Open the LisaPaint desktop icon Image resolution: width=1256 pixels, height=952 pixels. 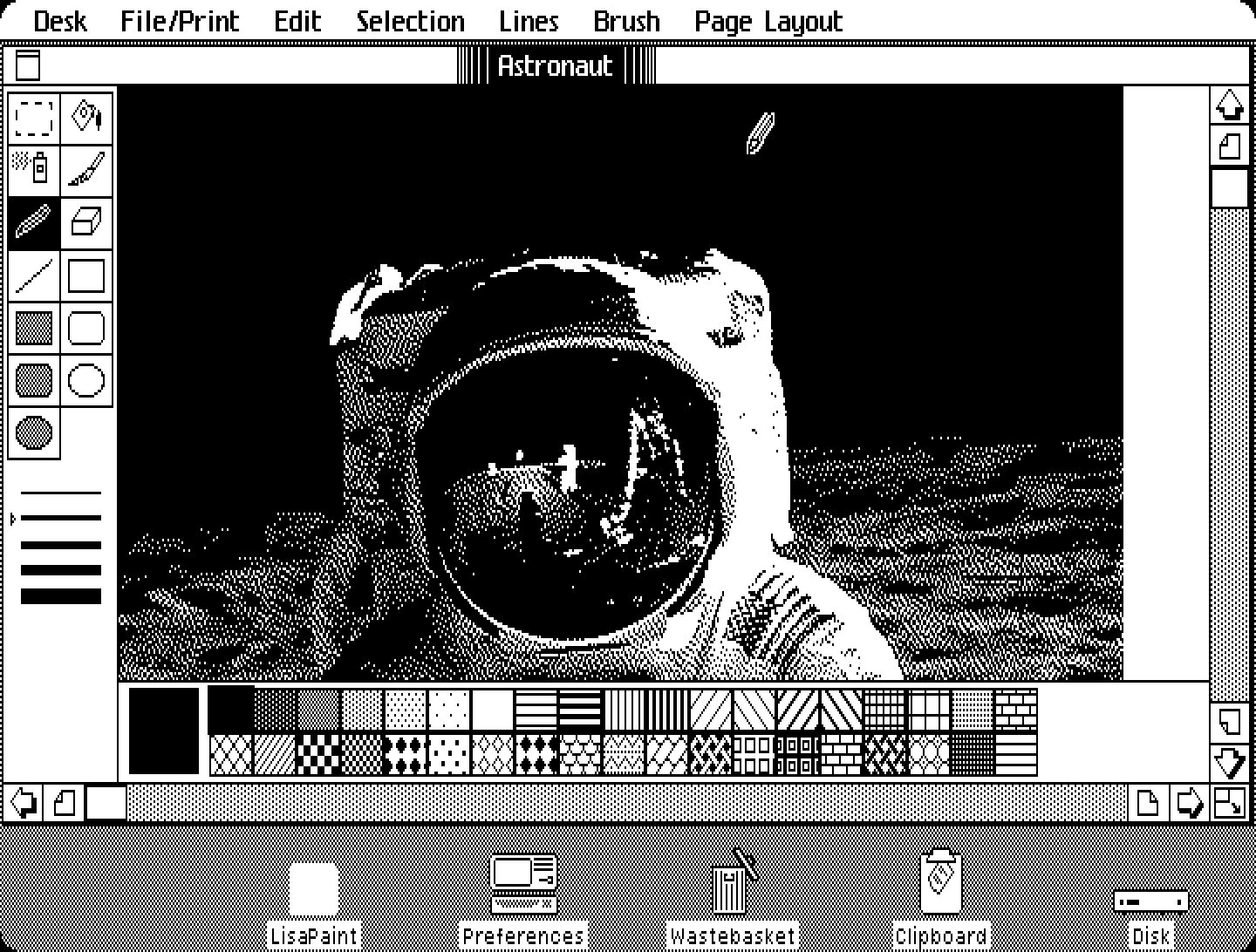coord(314,905)
